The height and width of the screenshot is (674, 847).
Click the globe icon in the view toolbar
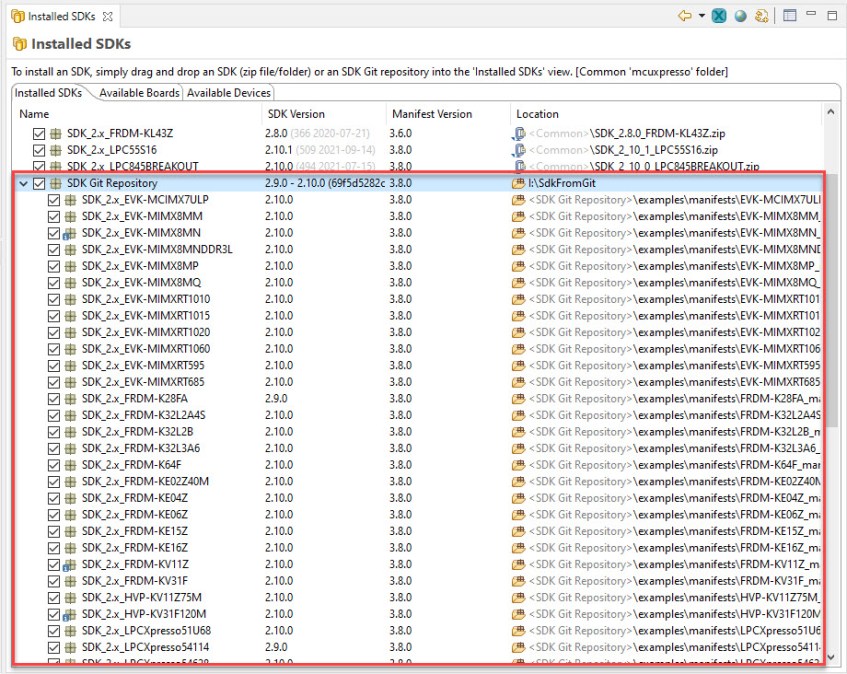tap(741, 16)
